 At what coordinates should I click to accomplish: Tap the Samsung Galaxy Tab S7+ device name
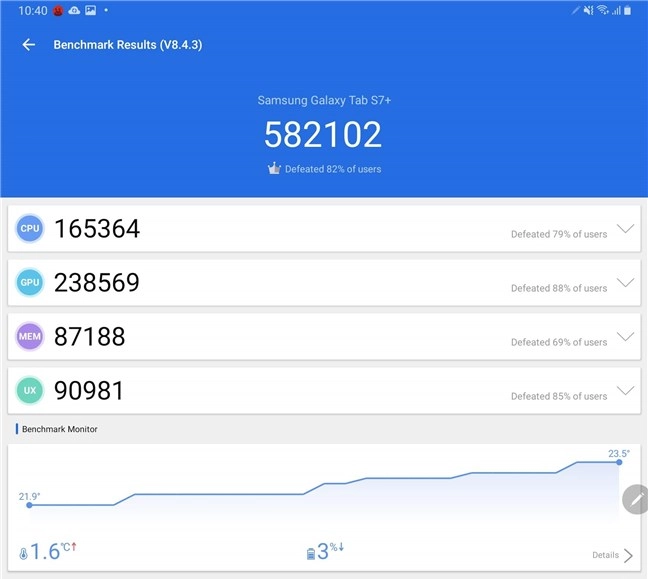click(x=324, y=100)
